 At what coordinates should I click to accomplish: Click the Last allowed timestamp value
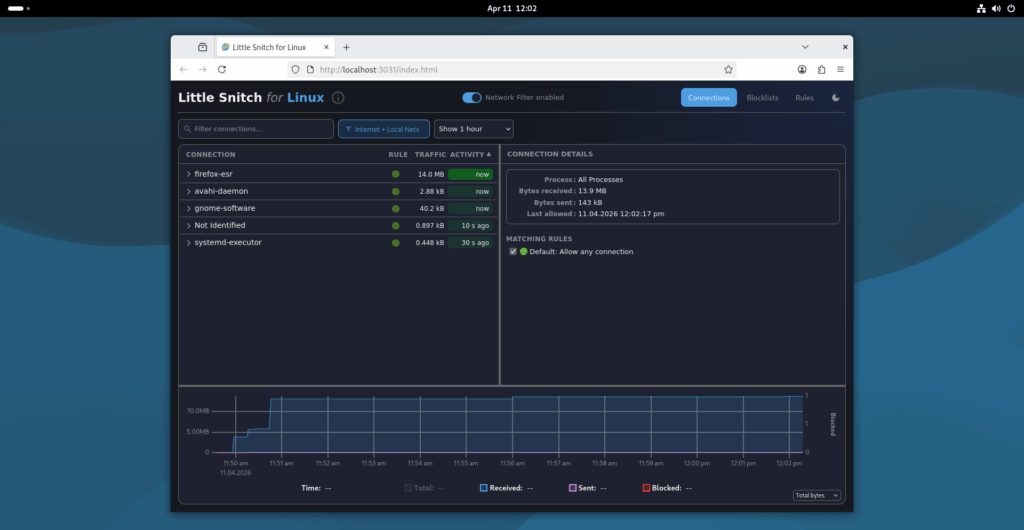[621, 213]
